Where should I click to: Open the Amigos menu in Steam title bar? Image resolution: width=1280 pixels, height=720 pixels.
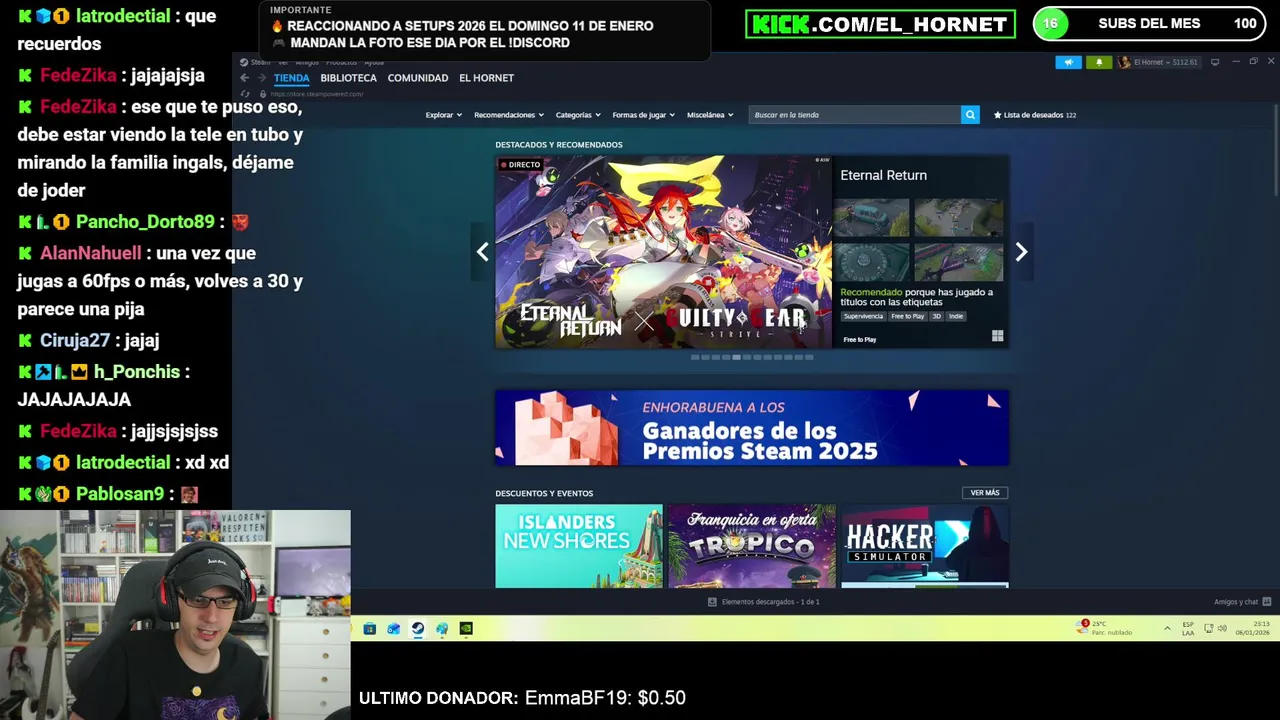point(307,62)
